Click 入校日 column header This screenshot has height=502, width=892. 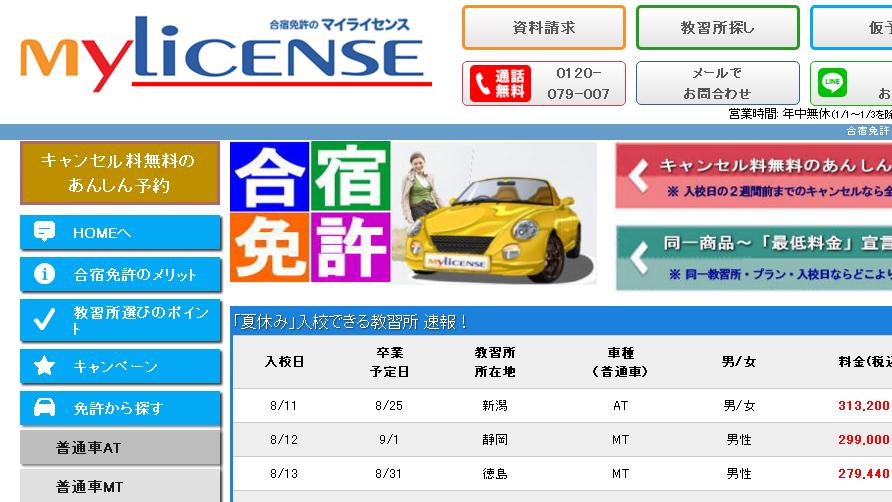point(284,362)
